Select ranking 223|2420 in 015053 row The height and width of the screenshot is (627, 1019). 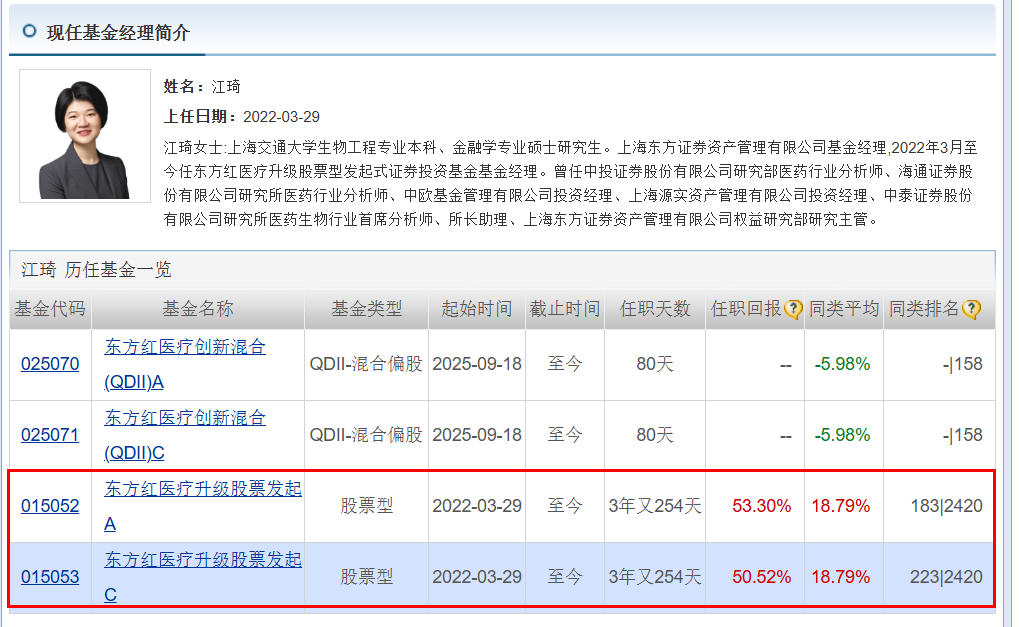[x=946, y=577]
